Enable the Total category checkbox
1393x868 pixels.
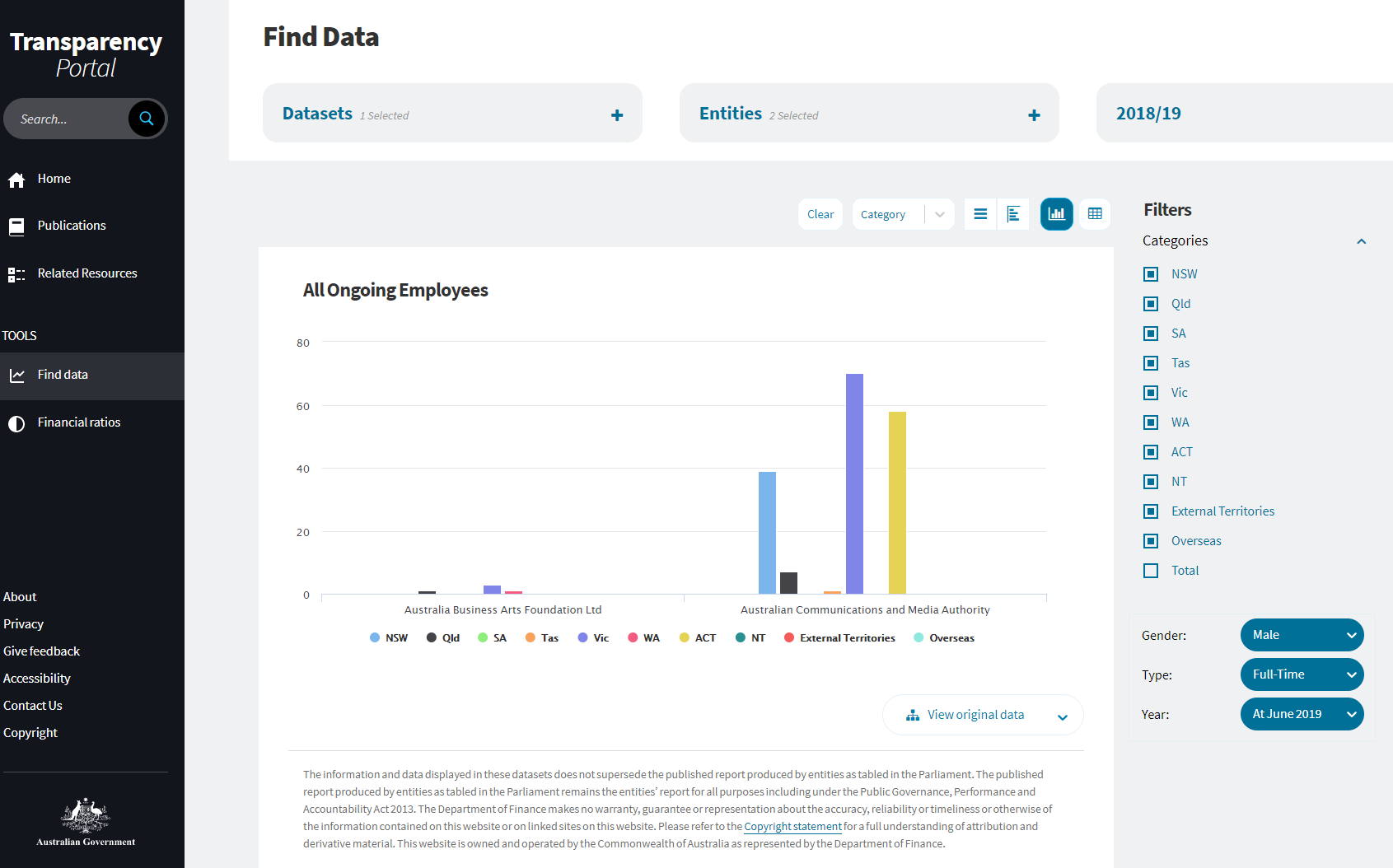point(1150,570)
